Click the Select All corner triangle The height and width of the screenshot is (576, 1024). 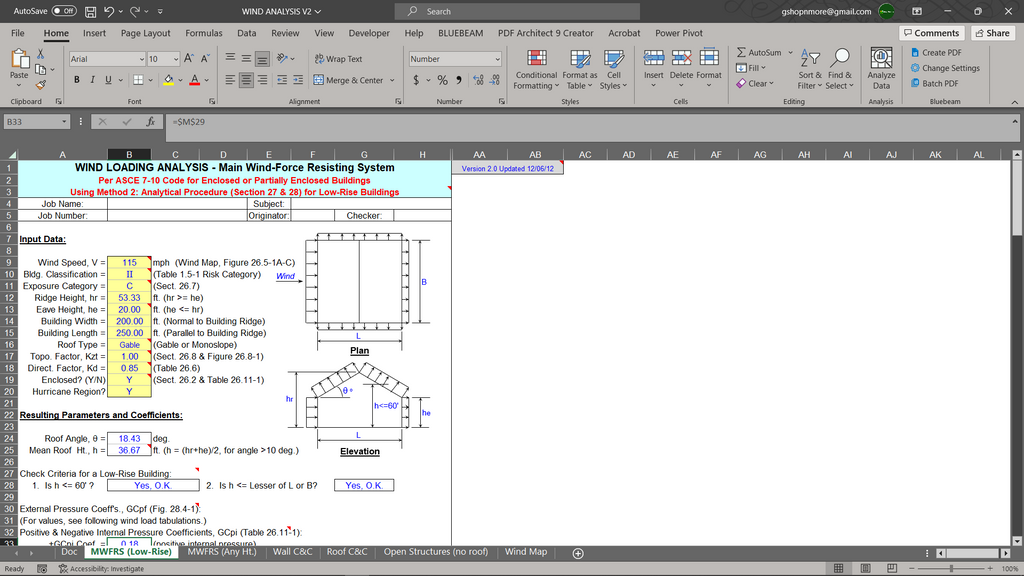(x=12, y=155)
